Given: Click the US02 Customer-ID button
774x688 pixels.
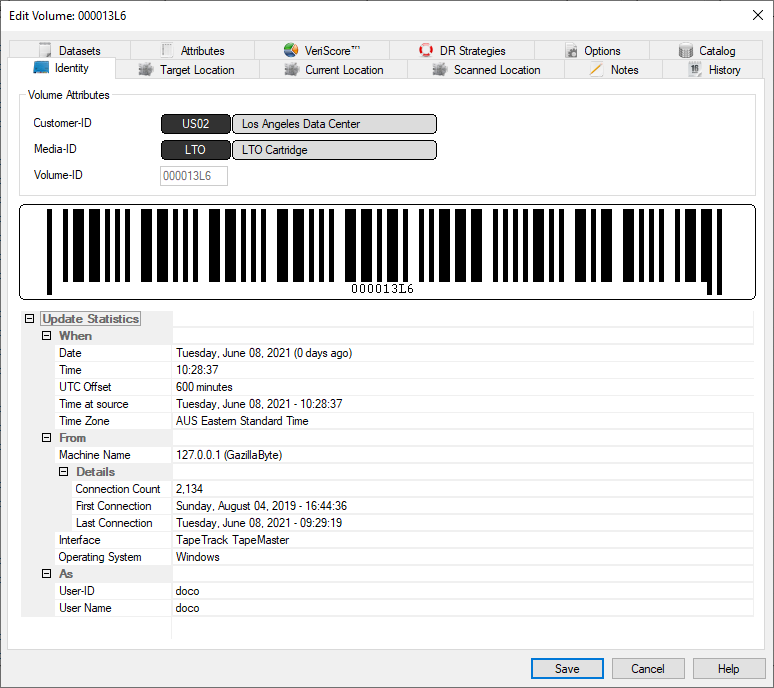Looking at the screenshot, I should tap(196, 124).
